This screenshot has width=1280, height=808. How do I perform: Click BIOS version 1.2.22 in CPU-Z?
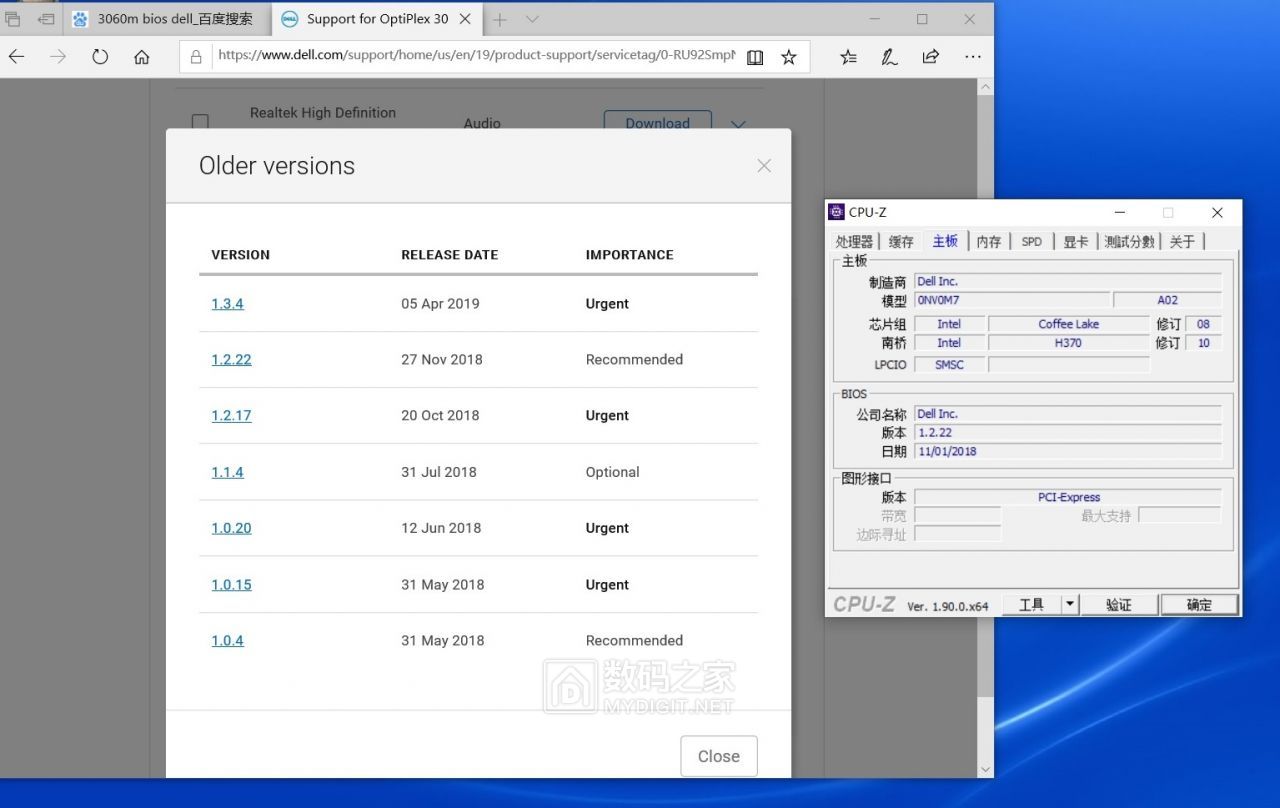coord(1068,432)
